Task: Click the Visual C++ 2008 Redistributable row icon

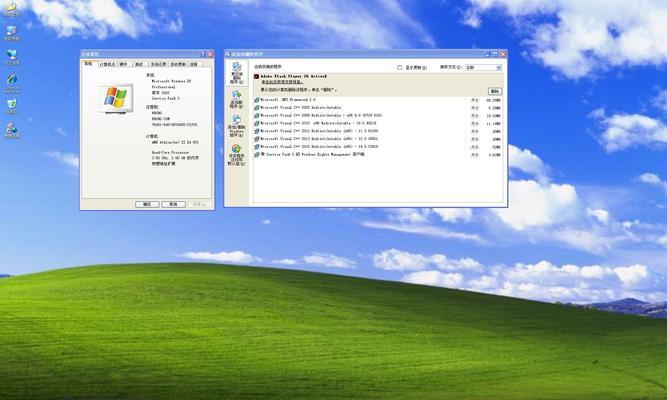Action: click(257, 115)
